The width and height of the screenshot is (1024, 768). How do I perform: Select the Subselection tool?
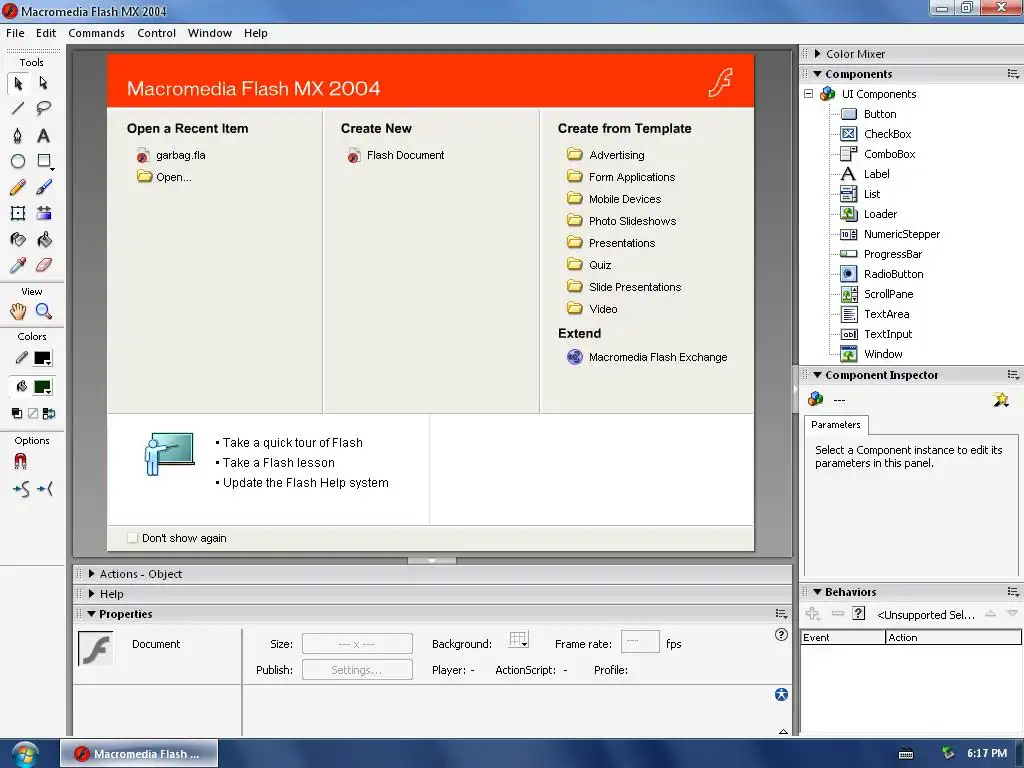44,84
